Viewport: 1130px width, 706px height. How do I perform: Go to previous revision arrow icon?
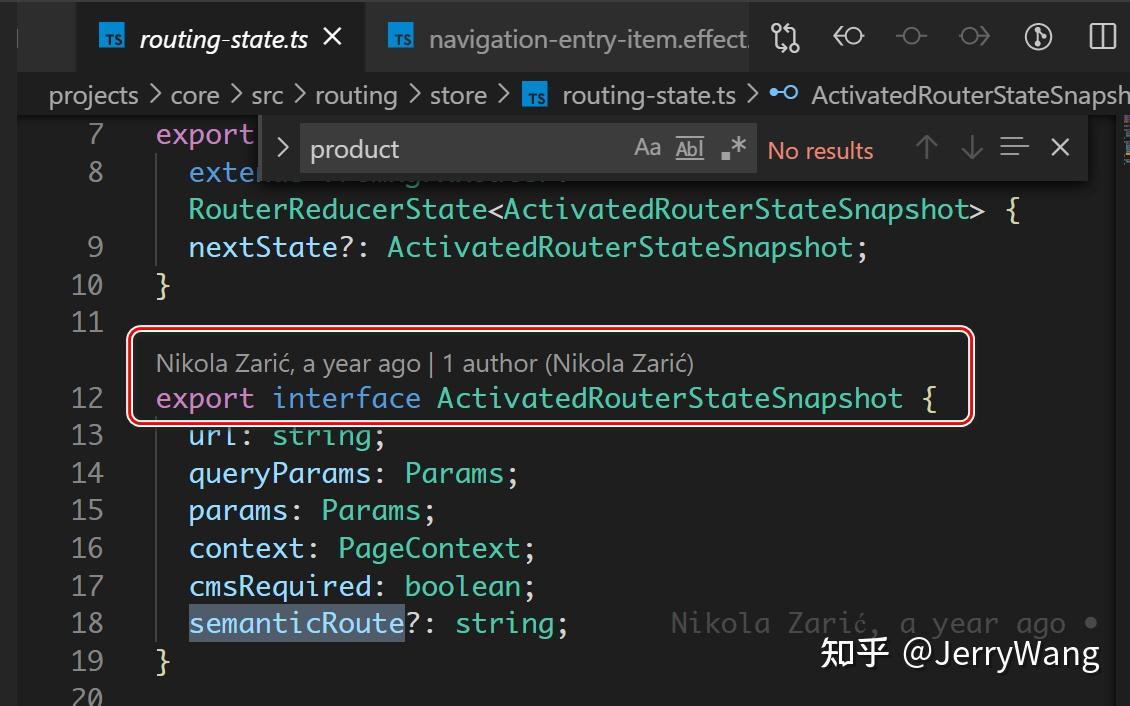tap(848, 36)
